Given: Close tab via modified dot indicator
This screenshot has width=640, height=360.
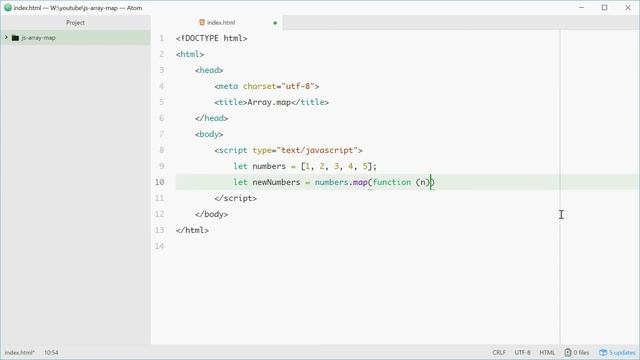Looking at the screenshot, I should coord(275,23).
